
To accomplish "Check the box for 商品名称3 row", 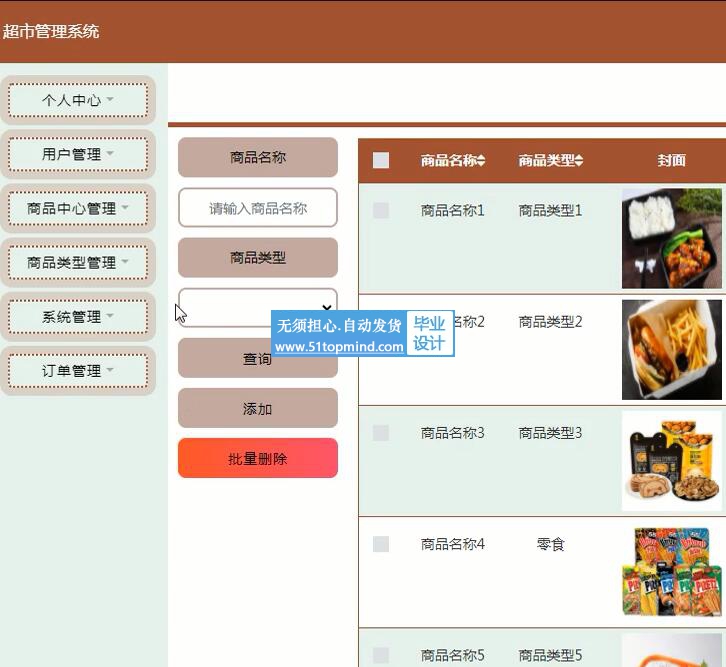I will [381, 433].
